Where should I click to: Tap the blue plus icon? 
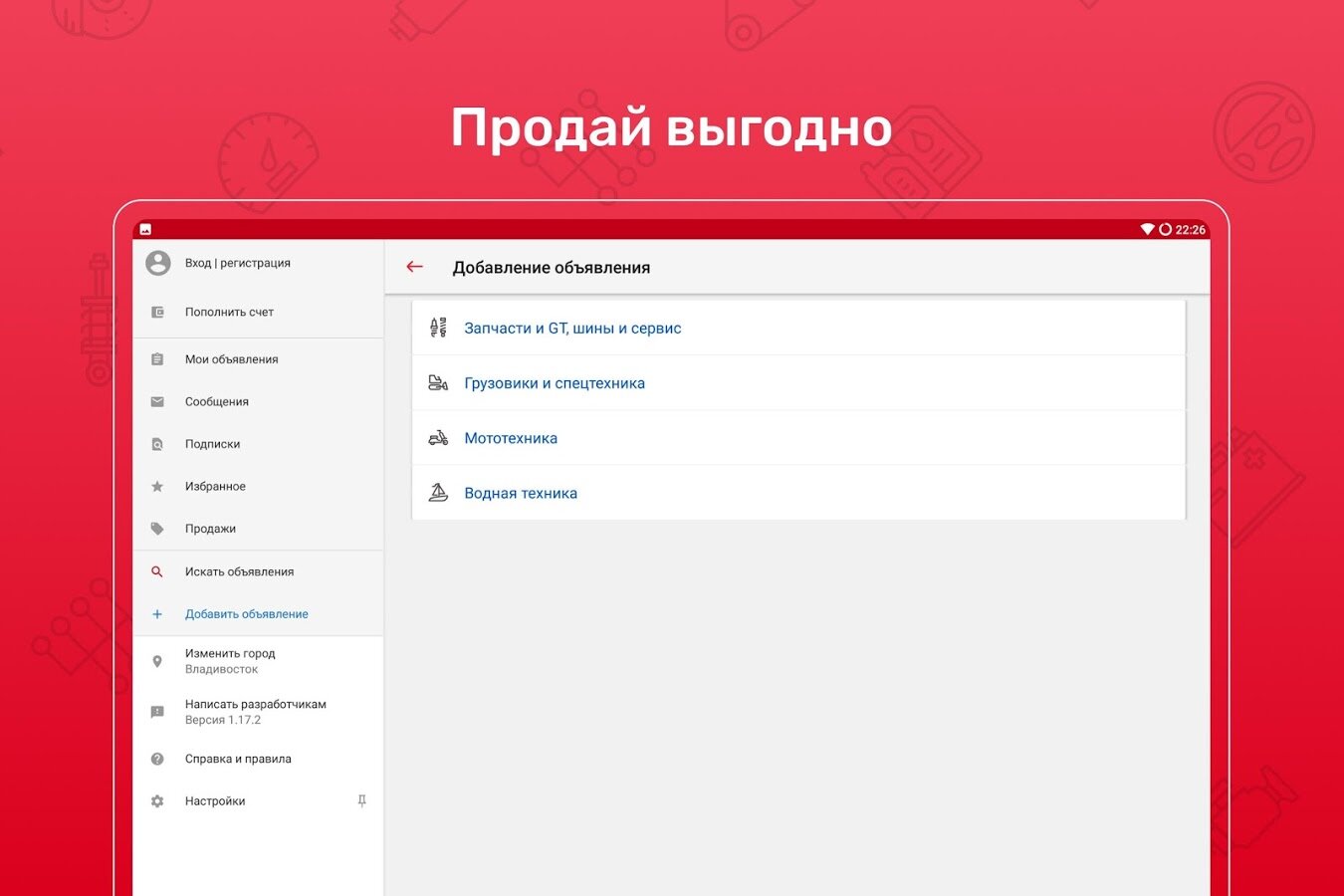pyautogui.click(x=157, y=614)
